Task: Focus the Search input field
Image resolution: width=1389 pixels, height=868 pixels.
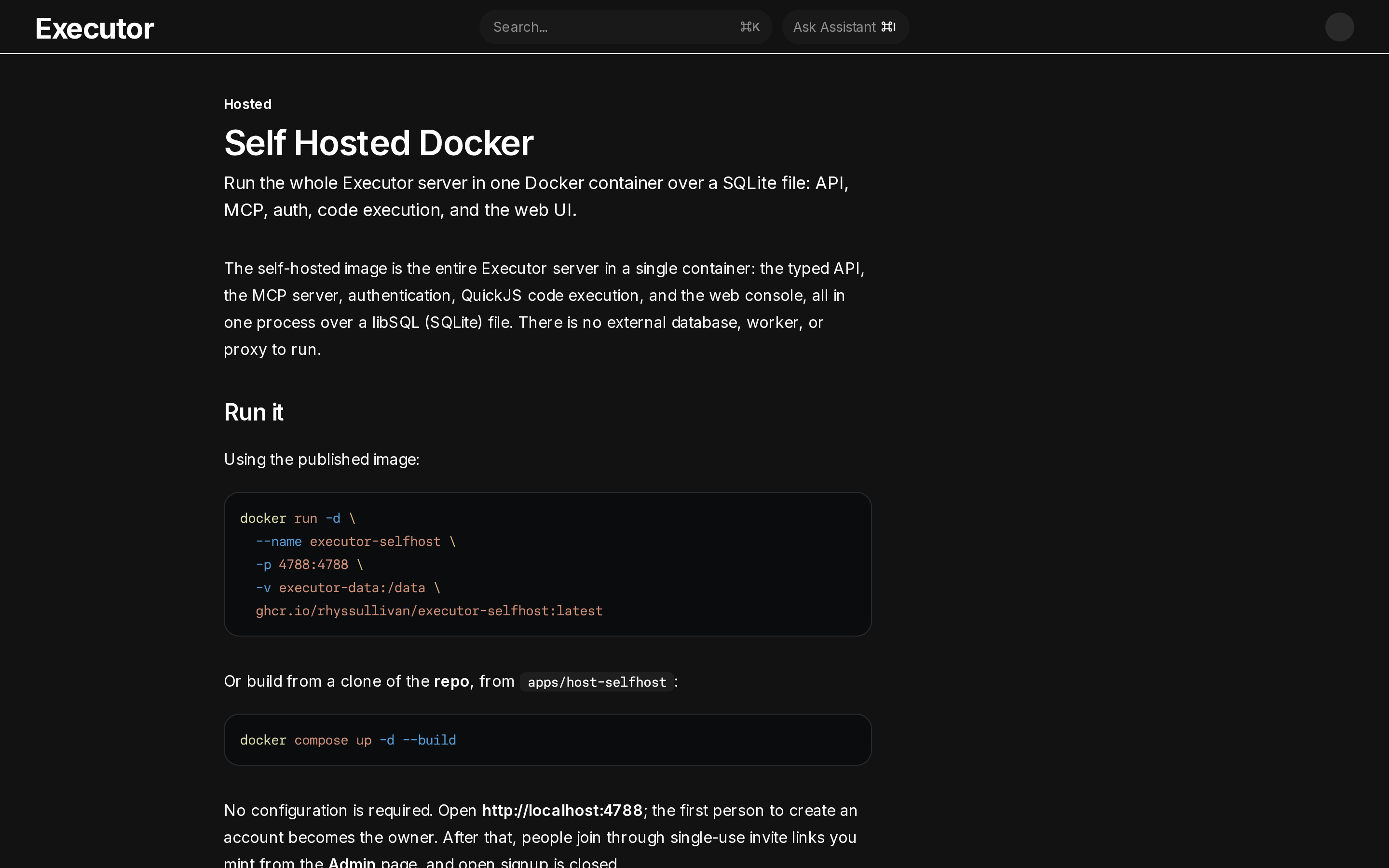Action: pyautogui.click(x=626, y=27)
